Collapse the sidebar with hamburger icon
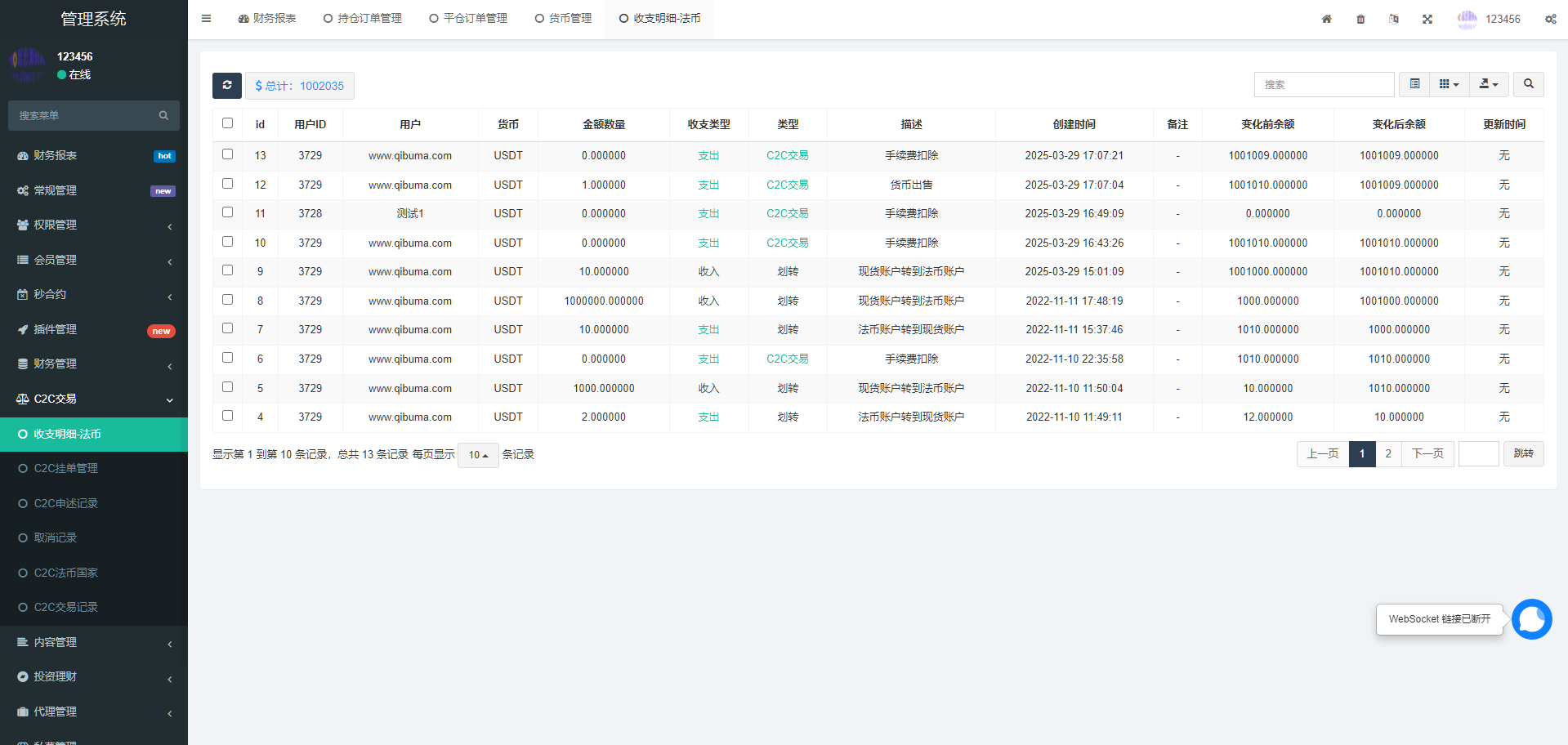Image resolution: width=1568 pixels, height=745 pixels. tap(206, 19)
